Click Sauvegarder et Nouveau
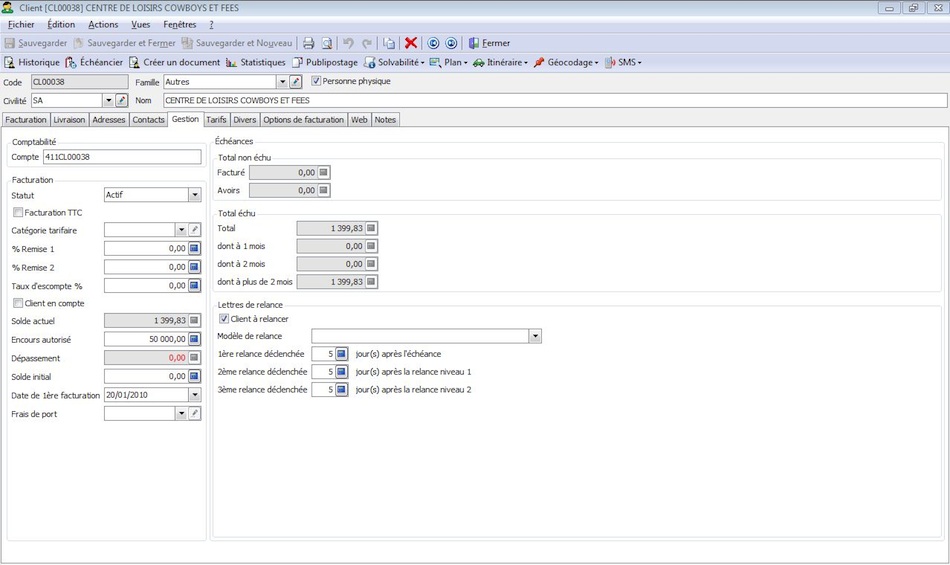950x565 pixels. pyautogui.click(x=237, y=43)
